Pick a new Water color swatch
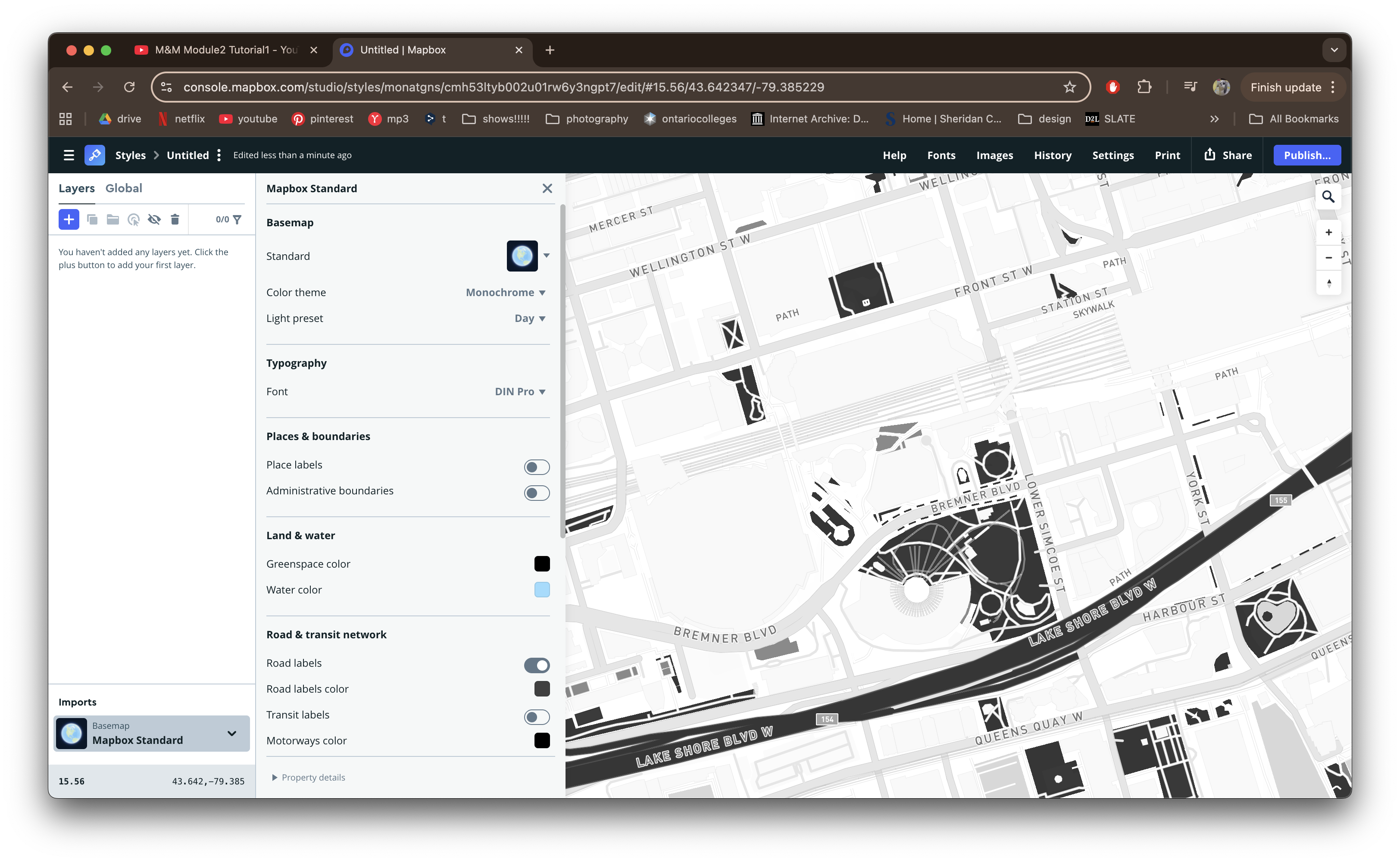The width and height of the screenshot is (1400, 862). point(541,590)
